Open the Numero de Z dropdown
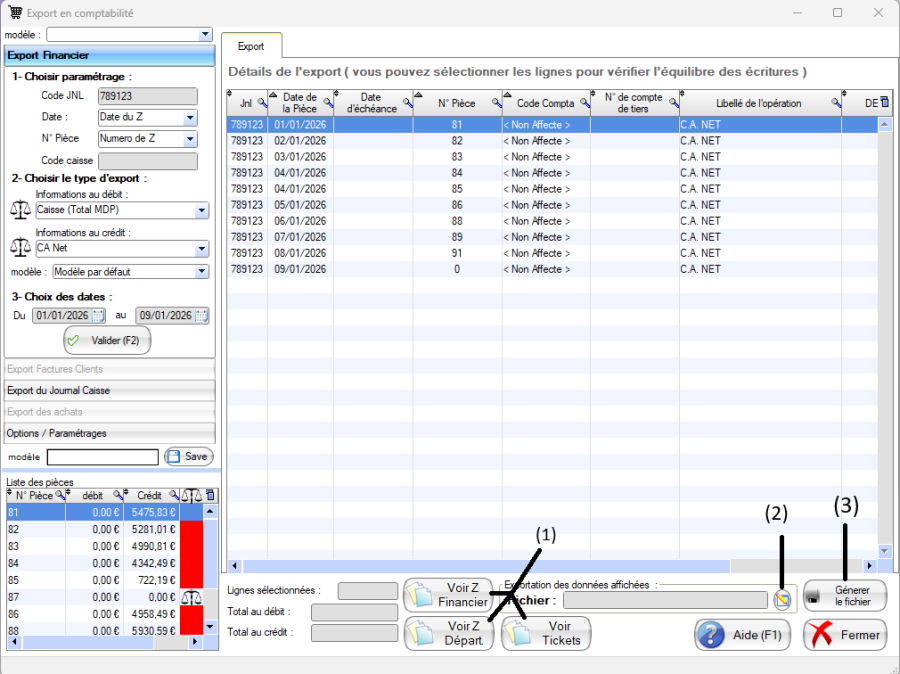This screenshot has width=900, height=674. coord(190,139)
